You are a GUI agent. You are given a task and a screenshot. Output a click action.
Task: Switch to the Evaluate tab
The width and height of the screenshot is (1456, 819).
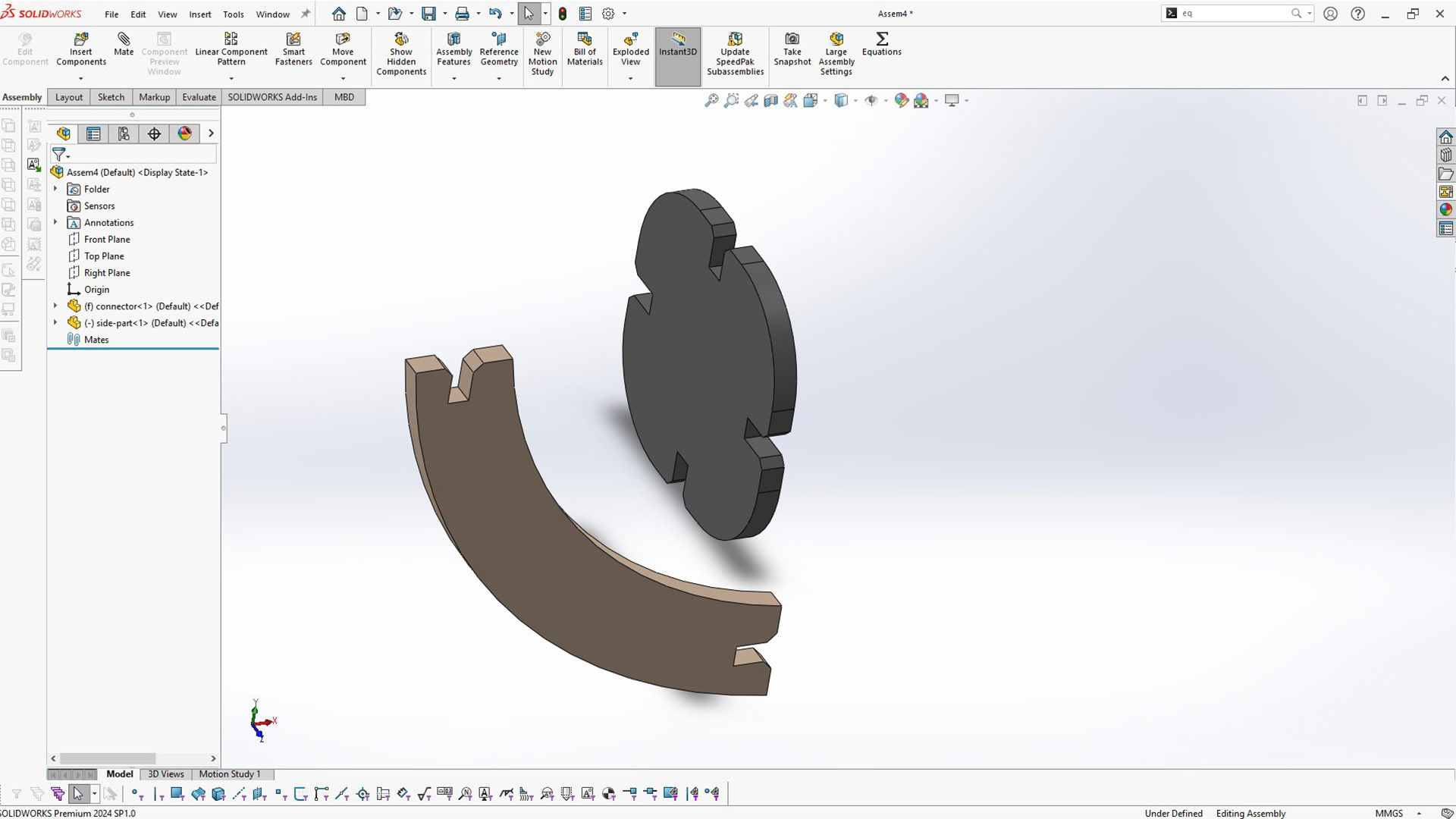point(199,97)
